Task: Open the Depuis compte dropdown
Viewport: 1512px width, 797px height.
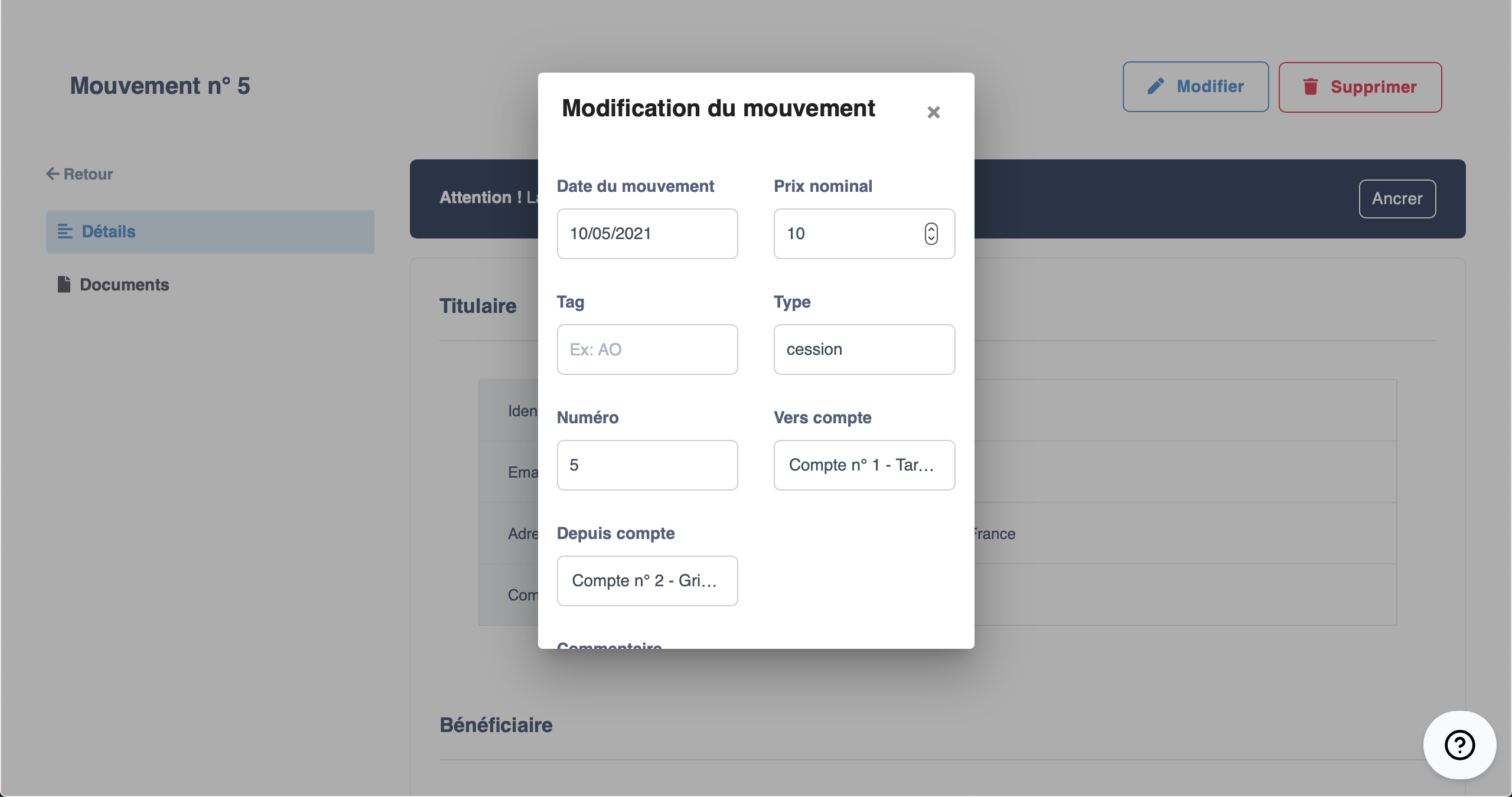Action: [x=647, y=580]
